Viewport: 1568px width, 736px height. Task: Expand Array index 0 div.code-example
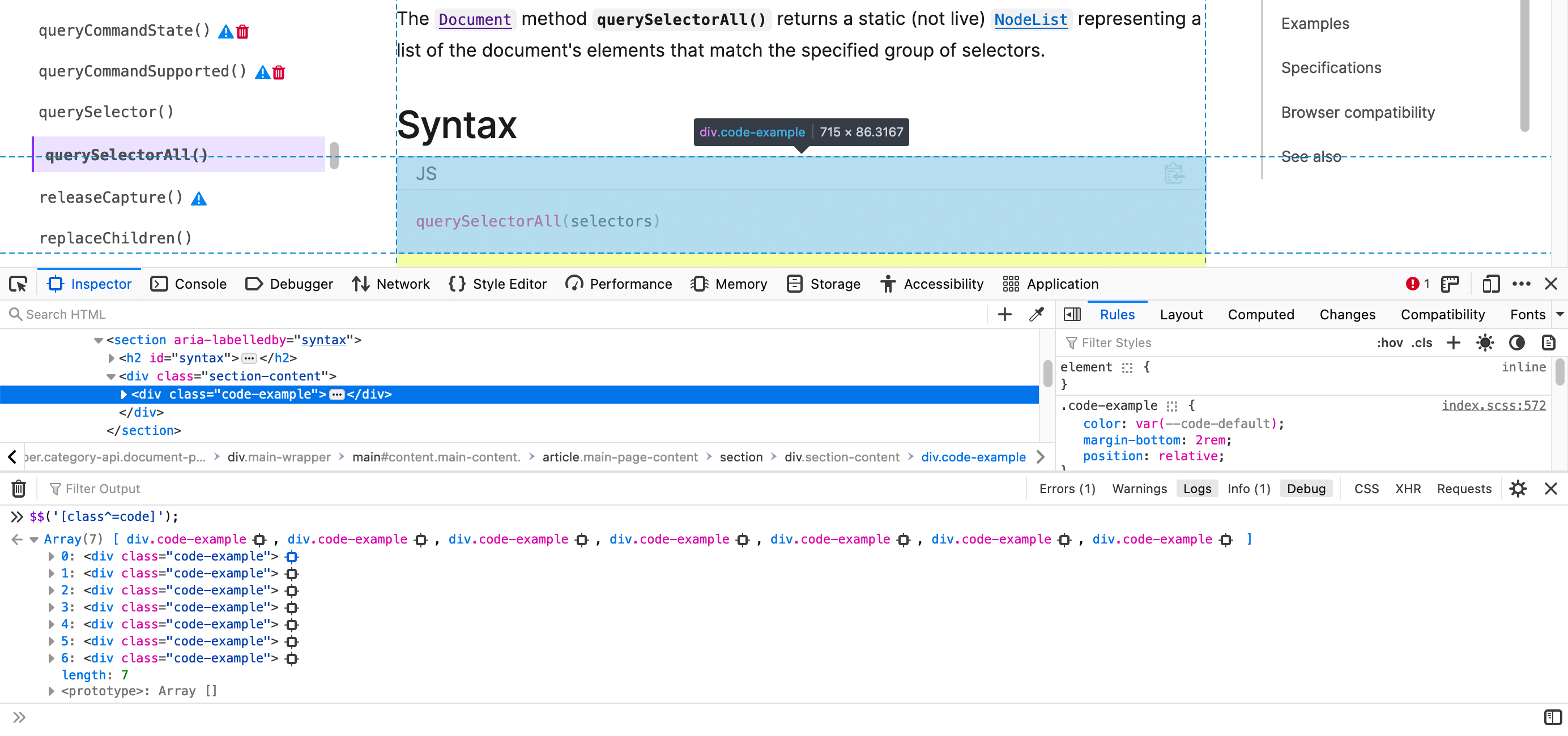click(x=52, y=556)
